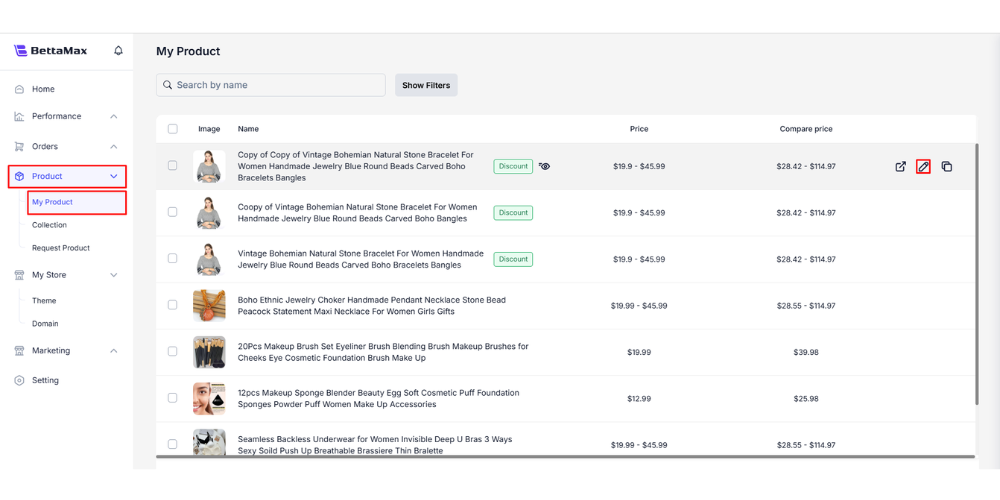Open first product in new tab icon
This screenshot has width=1000, height=500.
coord(900,166)
